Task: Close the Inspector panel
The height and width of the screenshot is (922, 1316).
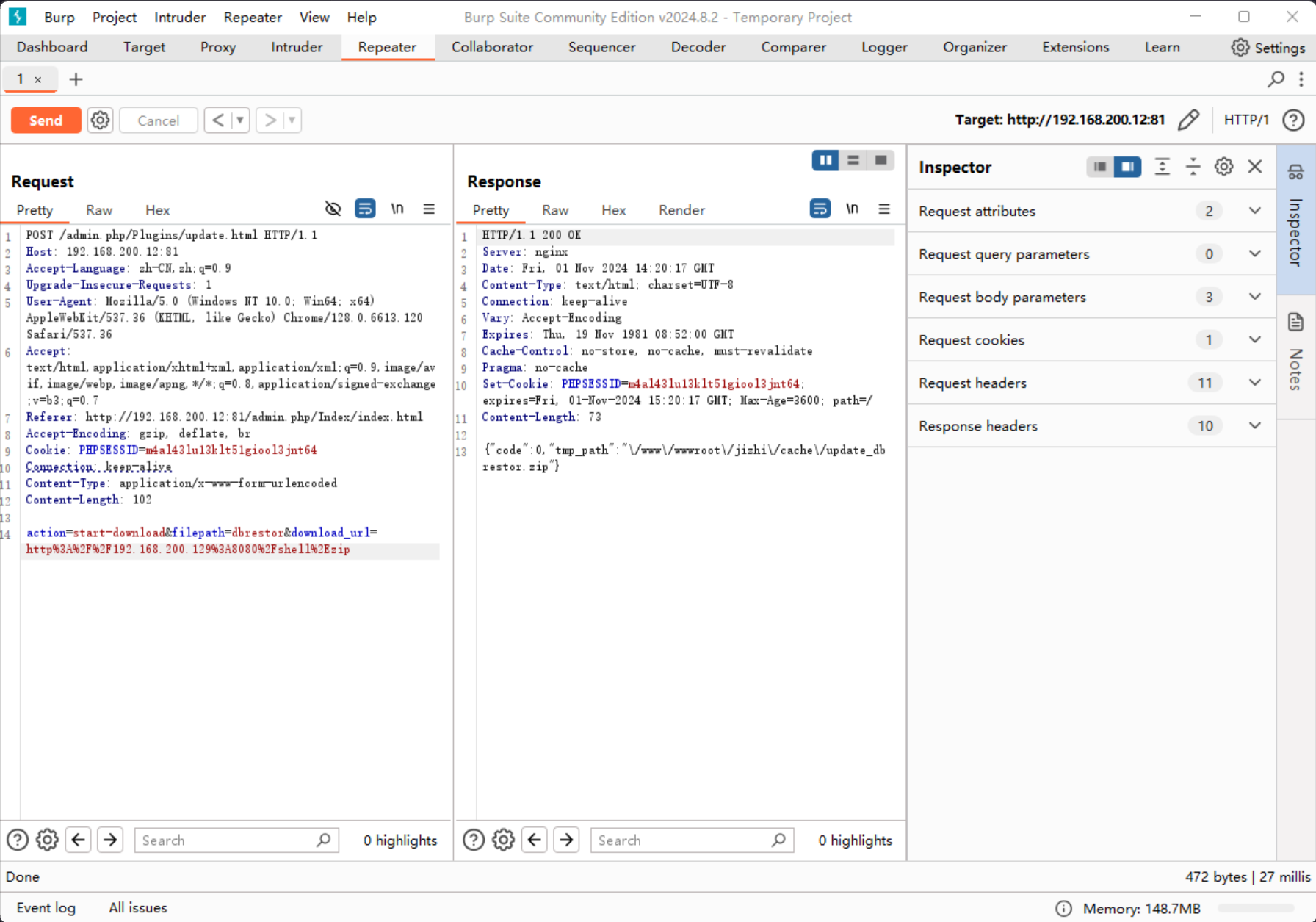Action: (x=1255, y=167)
